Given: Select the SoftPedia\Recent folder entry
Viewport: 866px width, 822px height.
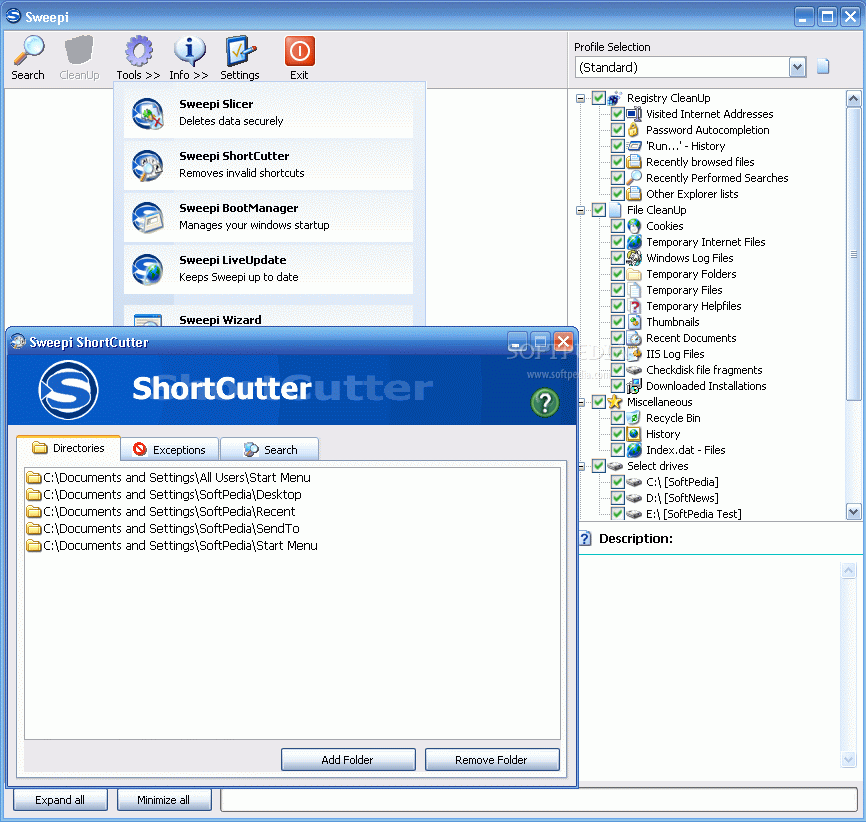Looking at the screenshot, I should (x=161, y=512).
